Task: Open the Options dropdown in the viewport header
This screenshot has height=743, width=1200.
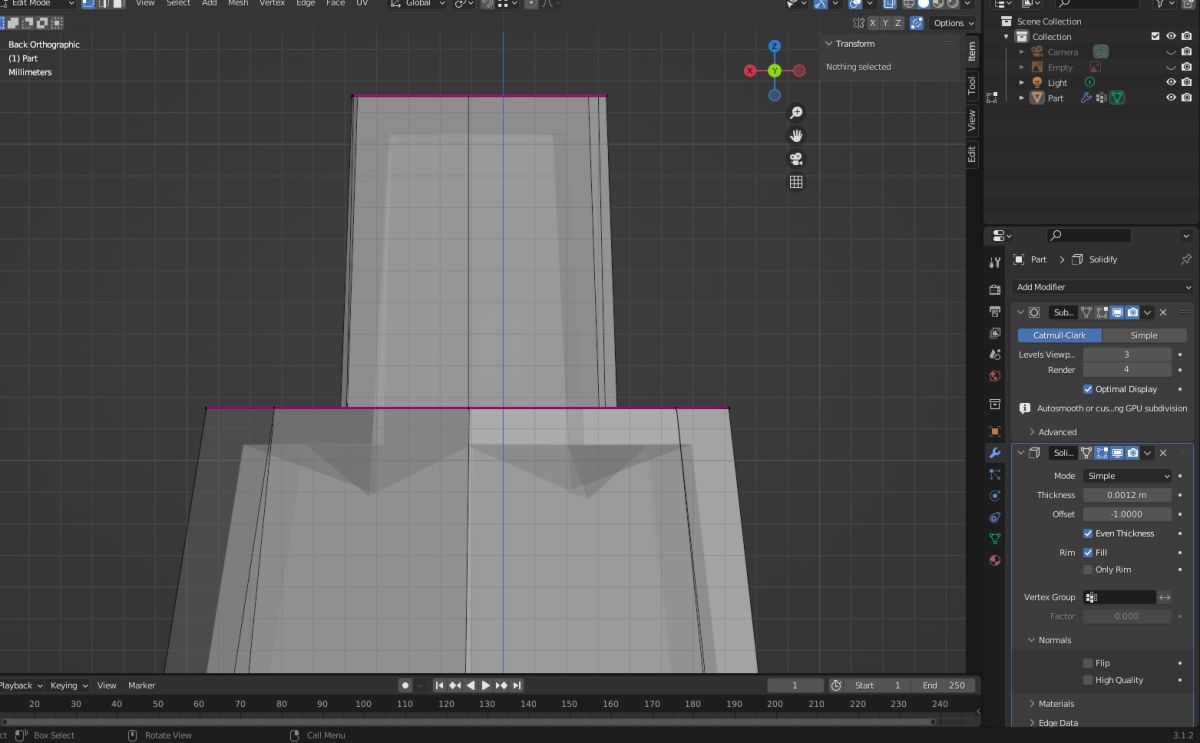Action: tap(953, 23)
